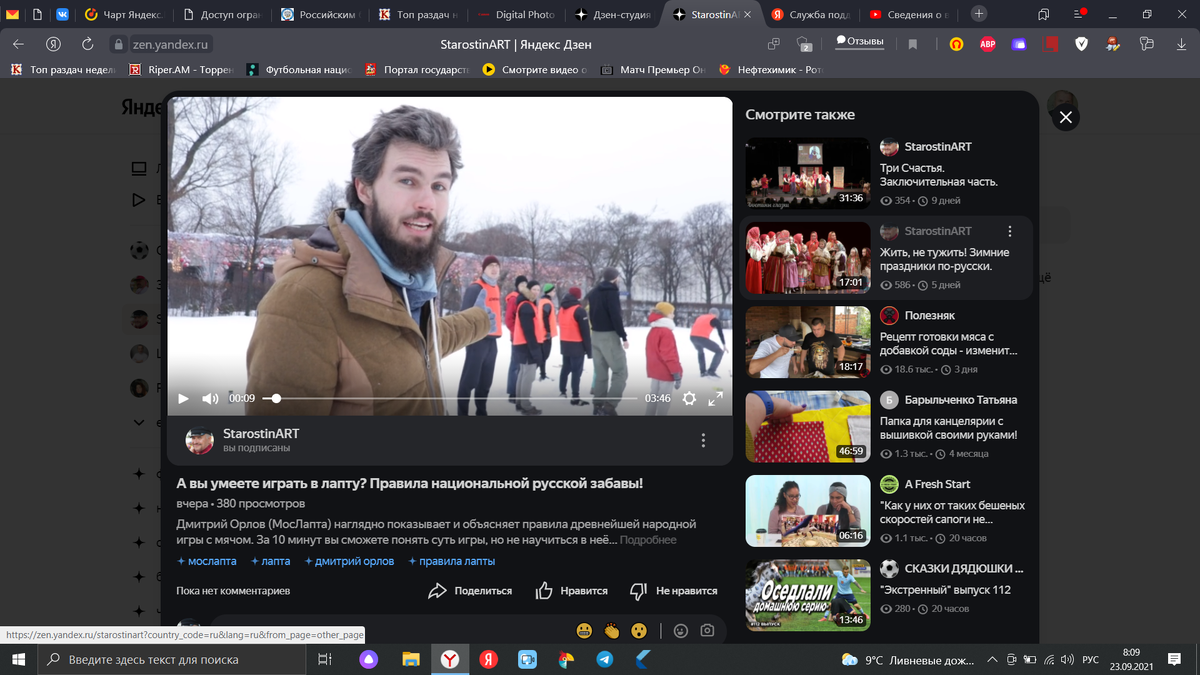Open Три Счастья video thumbnail

(808, 173)
